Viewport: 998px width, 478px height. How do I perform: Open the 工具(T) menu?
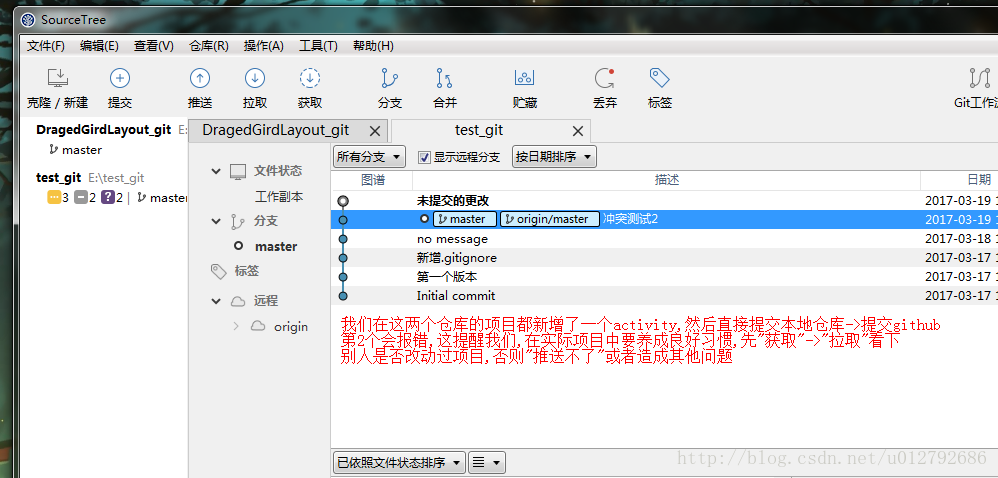pyautogui.click(x=318, y=46)
